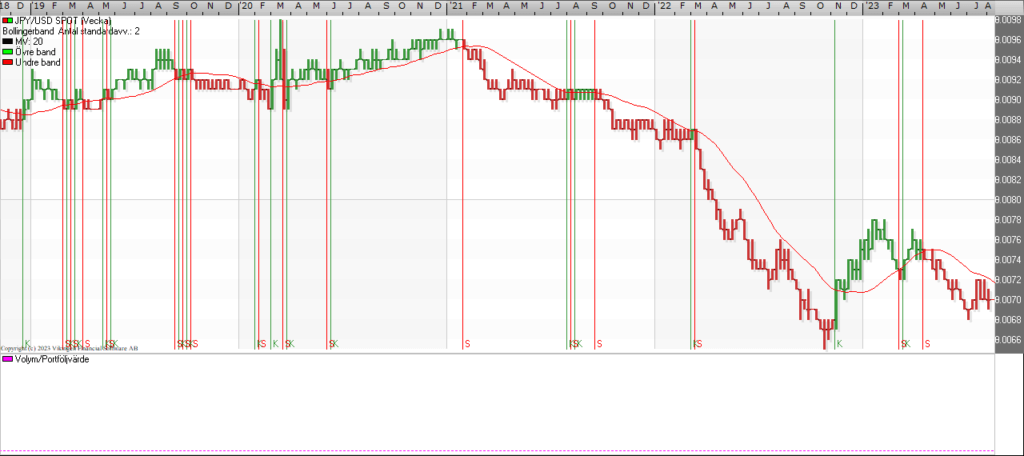Click the red Undre band color swatch
The width and height of the screenshot is (1024, 456).
pos(8,63)
